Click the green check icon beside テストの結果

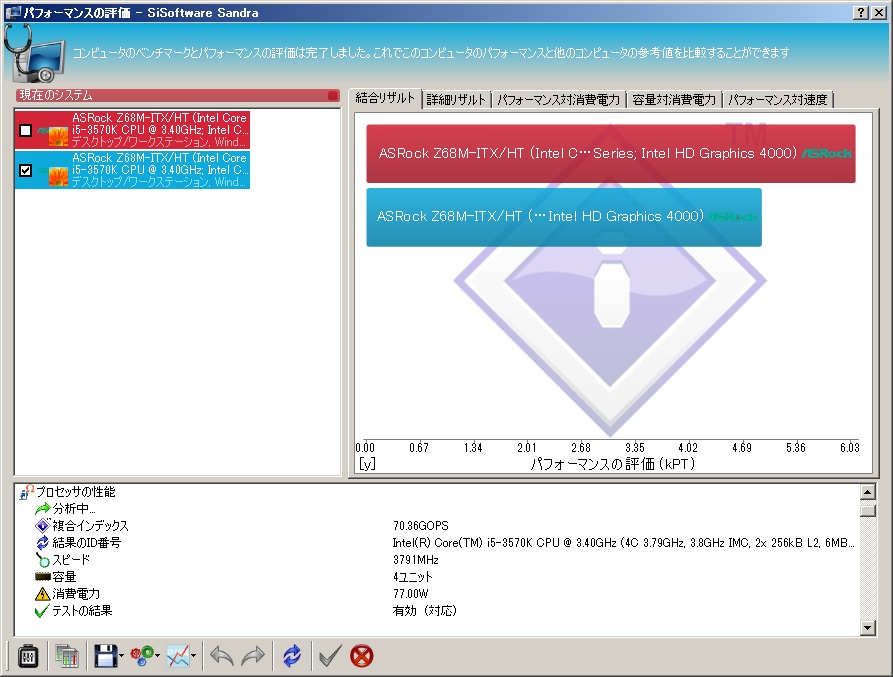click(43, 611)
